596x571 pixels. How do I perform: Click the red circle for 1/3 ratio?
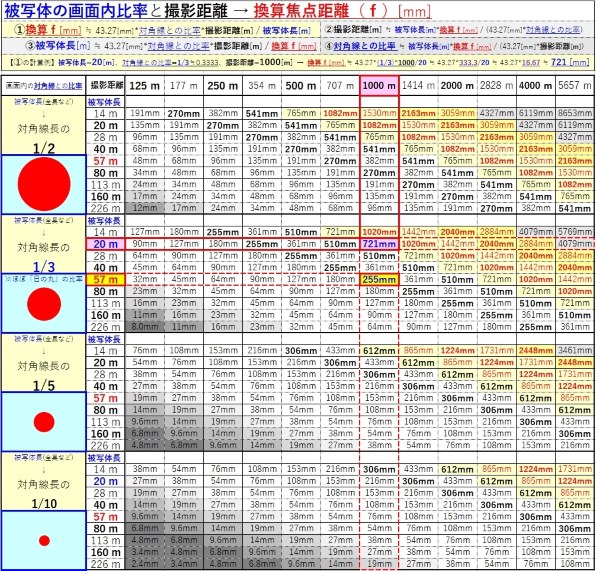44,304
